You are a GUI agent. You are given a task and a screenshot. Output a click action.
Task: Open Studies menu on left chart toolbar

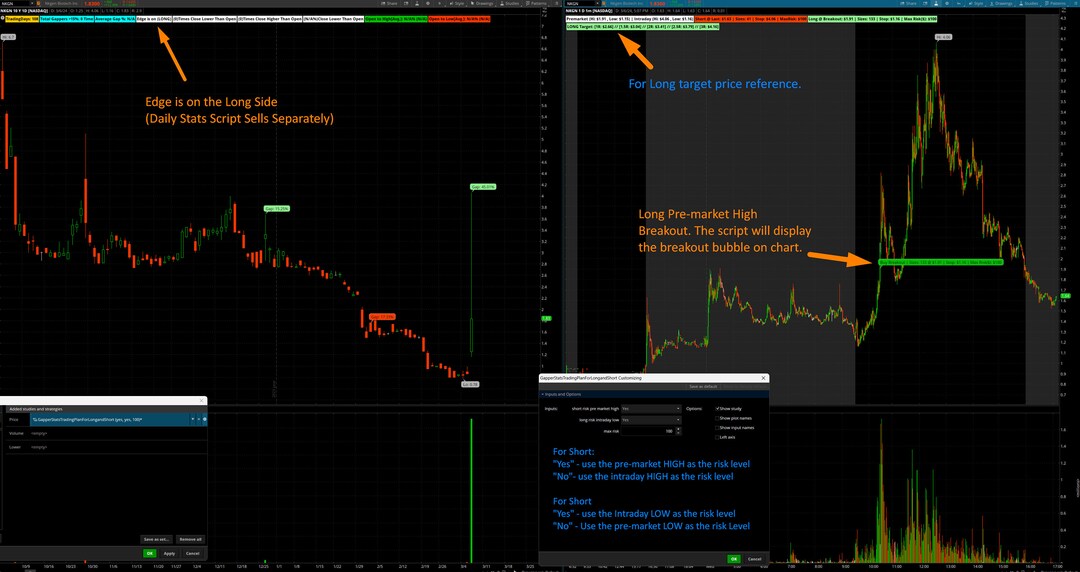509,3
